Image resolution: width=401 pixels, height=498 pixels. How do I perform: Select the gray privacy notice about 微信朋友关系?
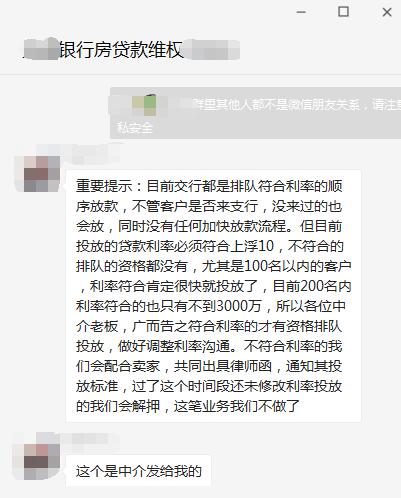point(255,113)
